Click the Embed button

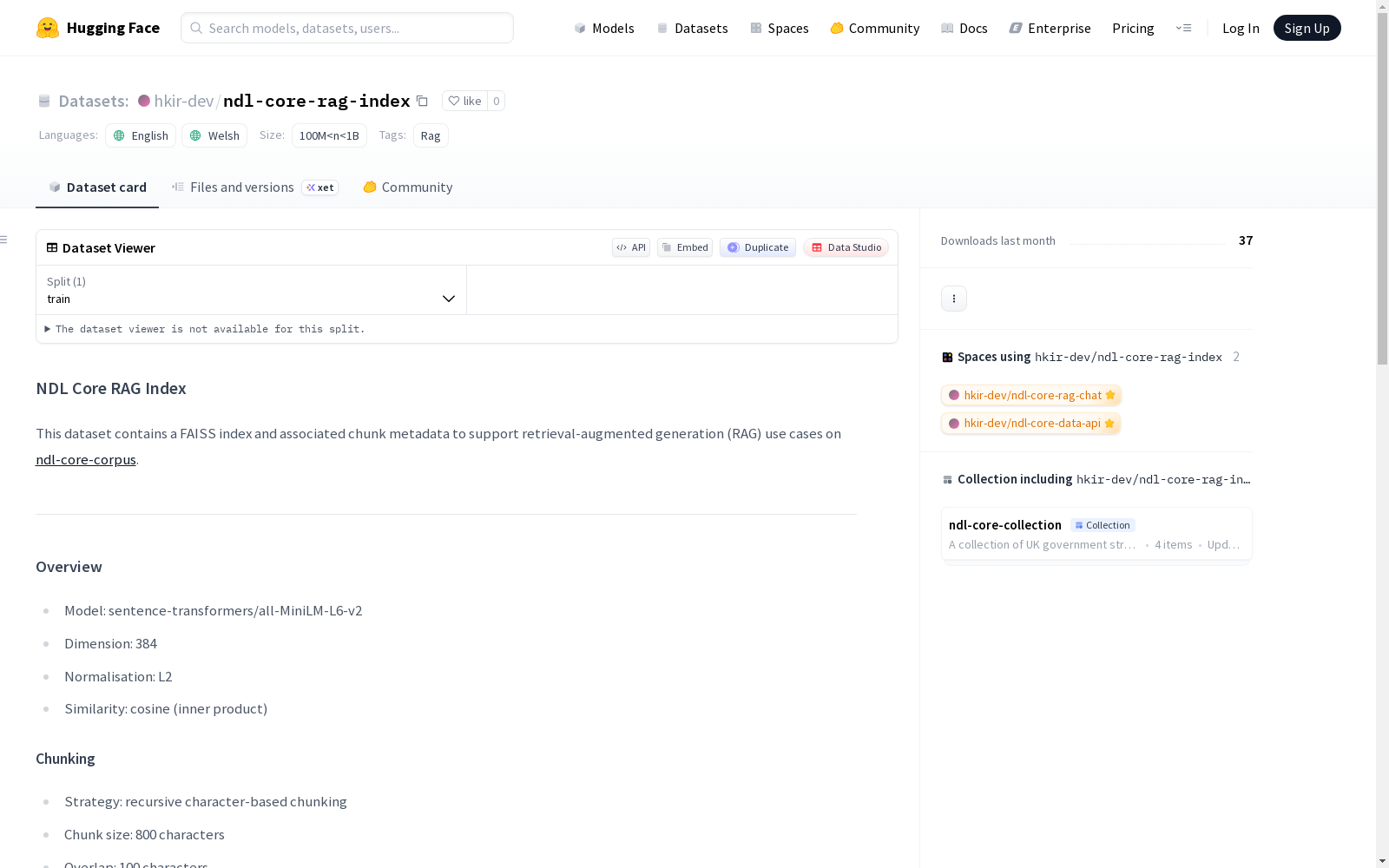pyautogui.click(x=685, y=247)
